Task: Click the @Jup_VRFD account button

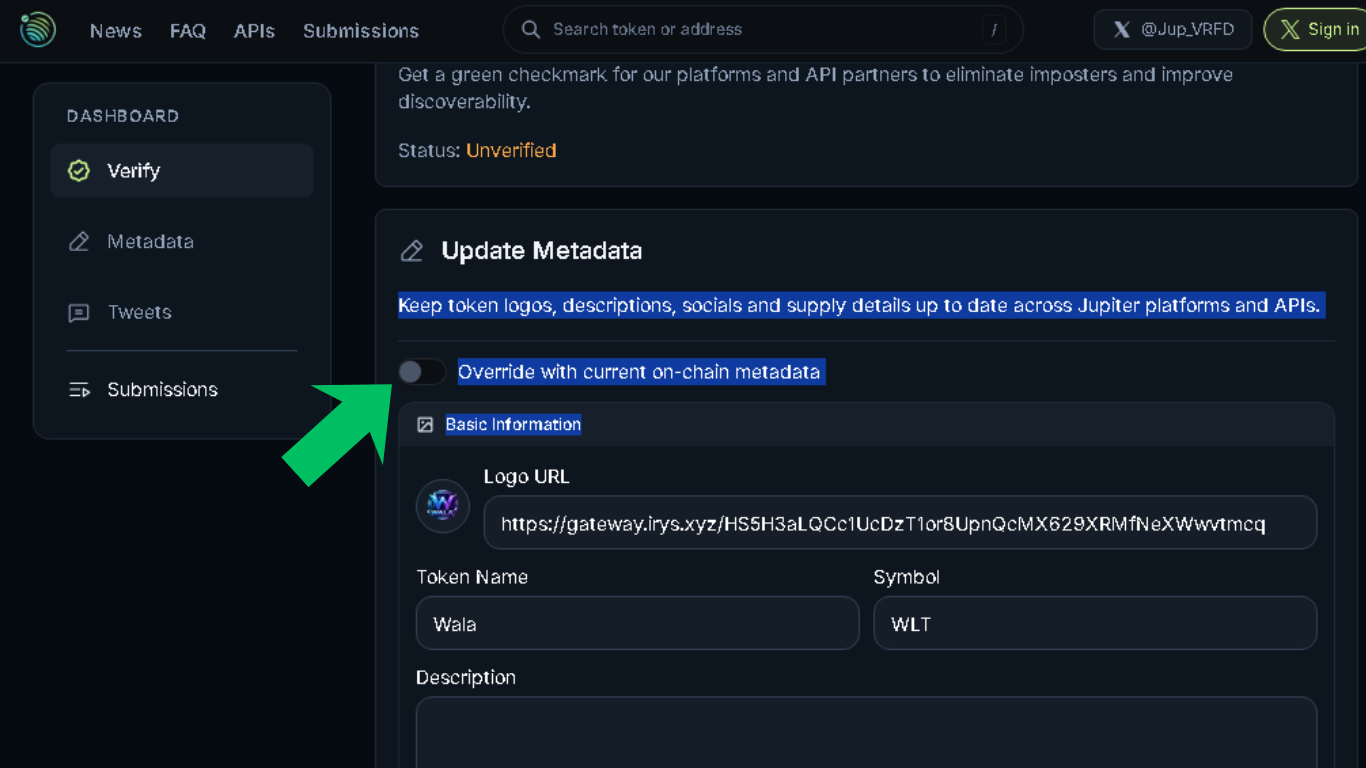Action: point(1172,29)
